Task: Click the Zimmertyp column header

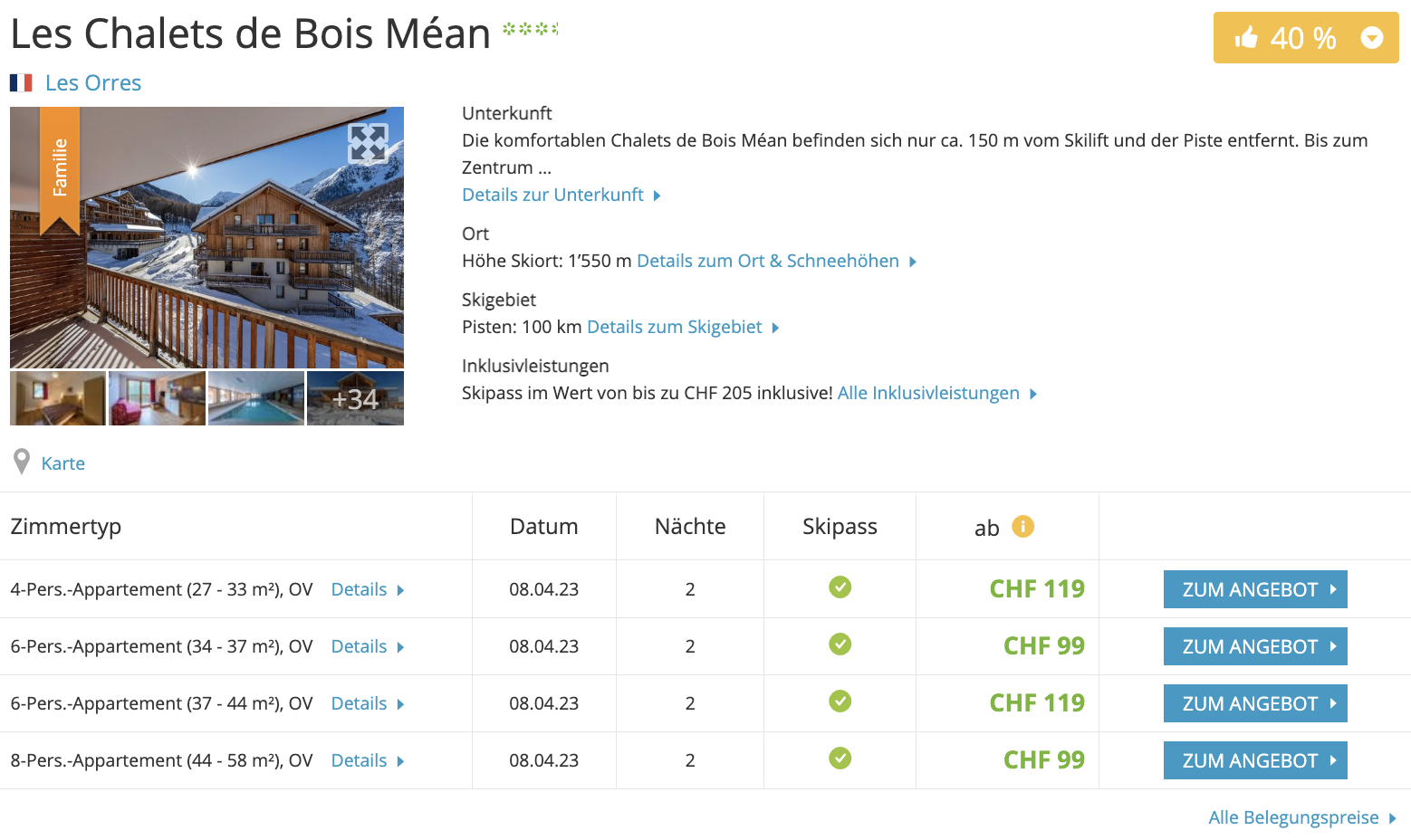Action: pos(66,527)
